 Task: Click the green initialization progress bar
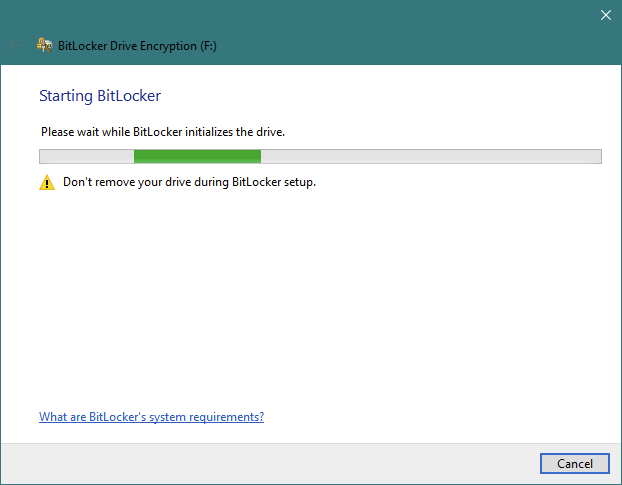tap(320, 156)
